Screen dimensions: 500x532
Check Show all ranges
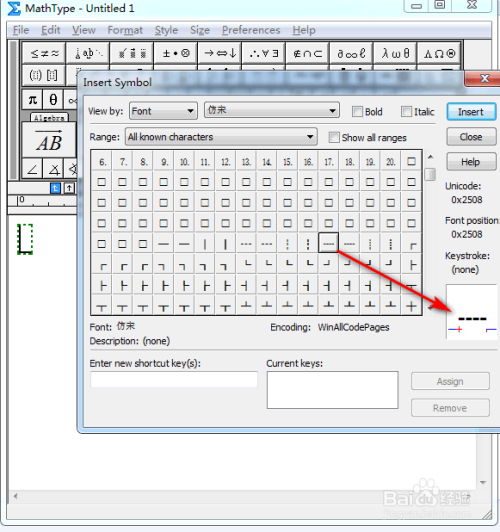click(334, 137)
